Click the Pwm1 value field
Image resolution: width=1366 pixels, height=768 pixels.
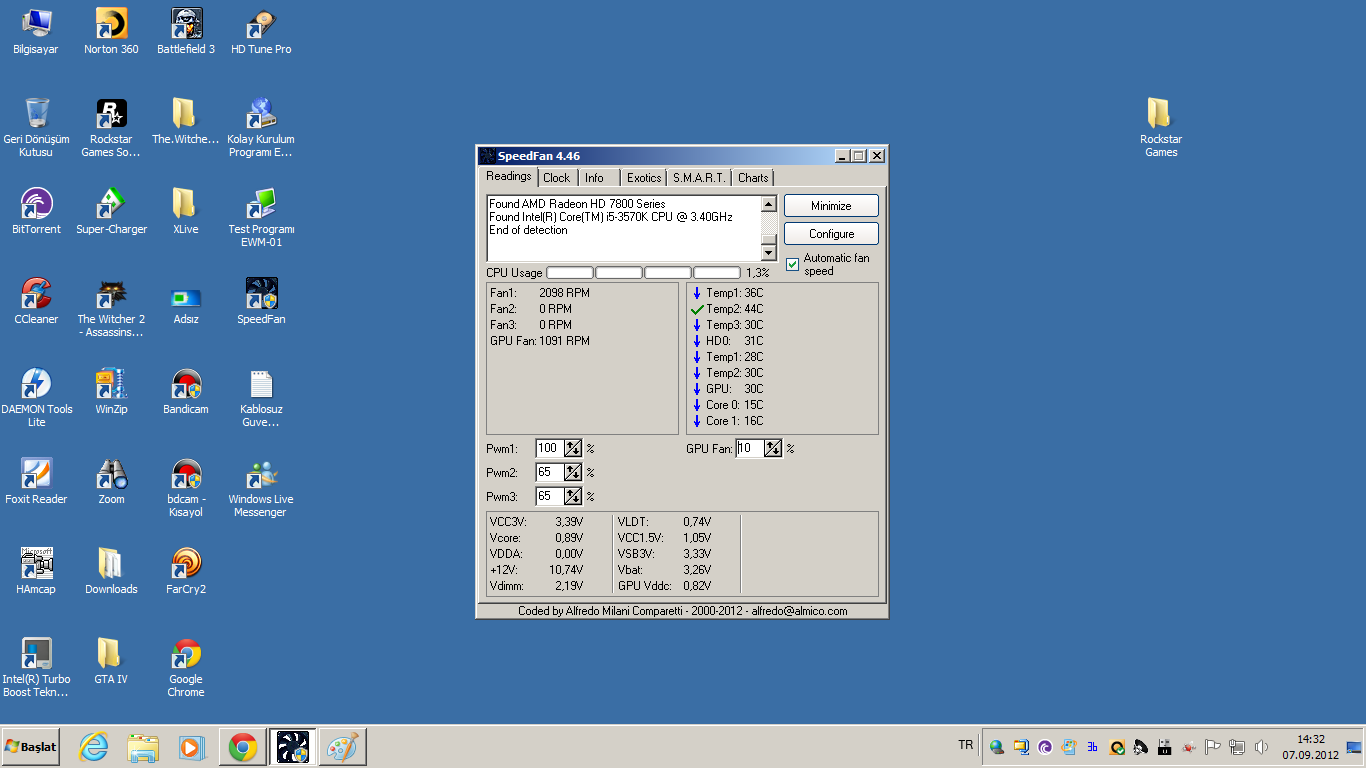[x=550, y=449]
